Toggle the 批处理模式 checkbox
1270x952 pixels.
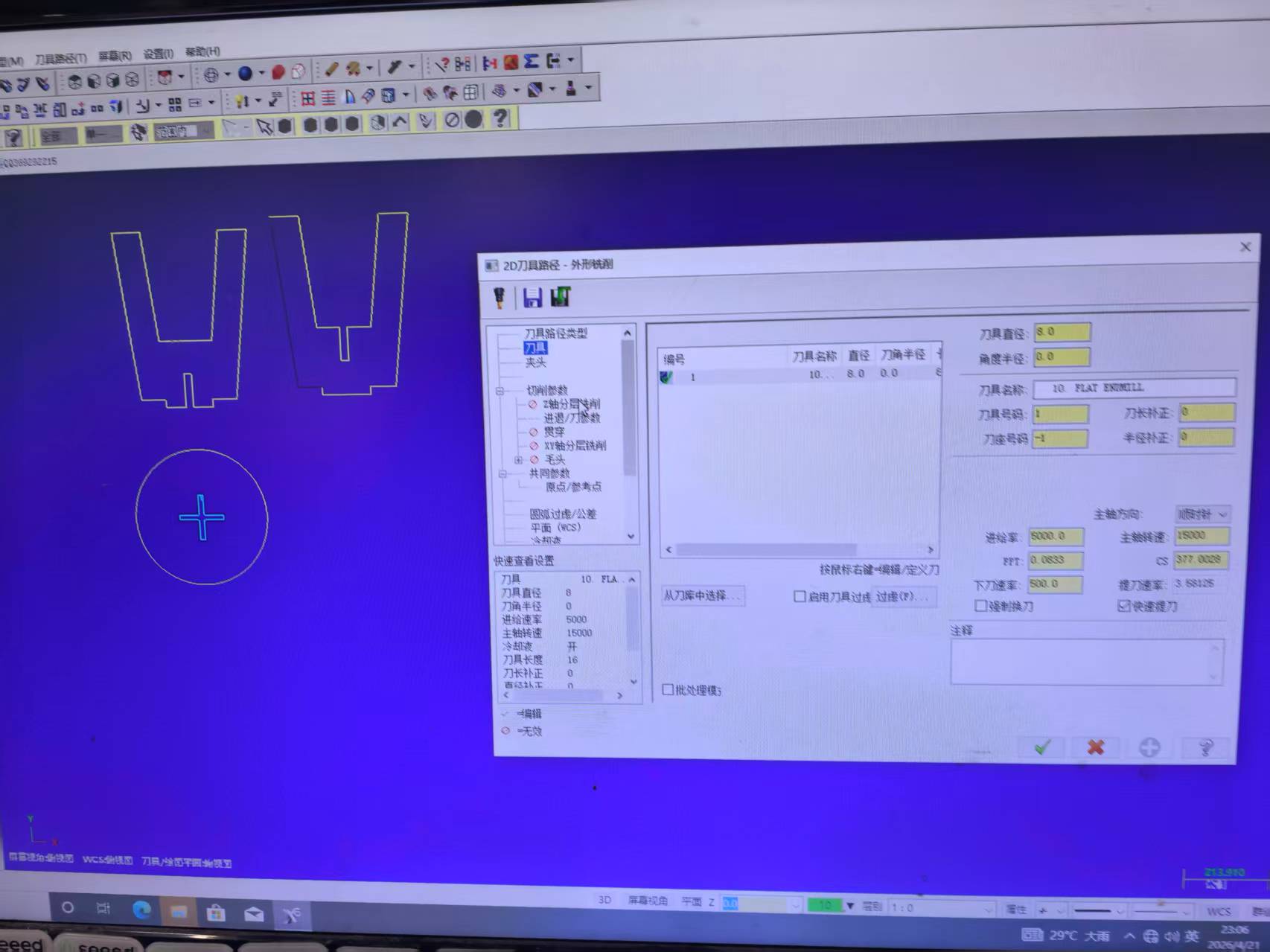point(668,689)
